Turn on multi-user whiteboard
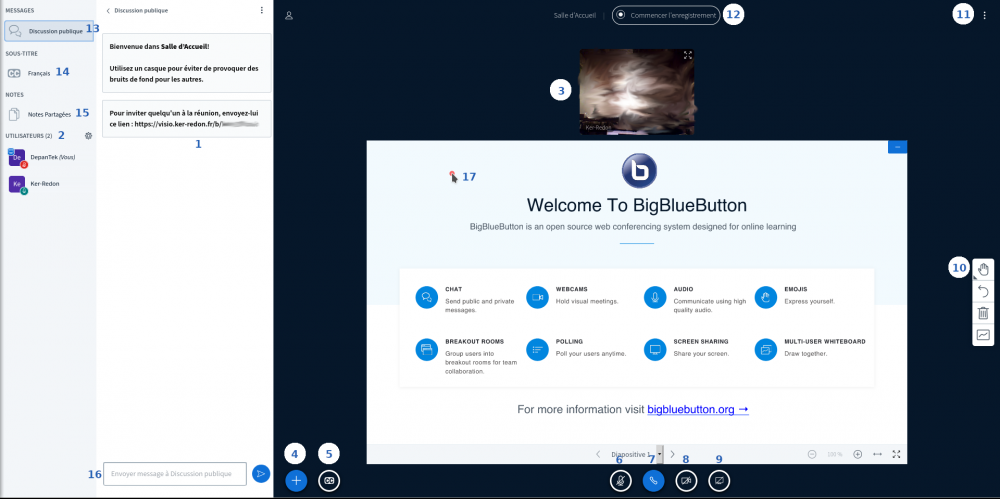Screen dimensions: 1000x499 pos(983,335)
